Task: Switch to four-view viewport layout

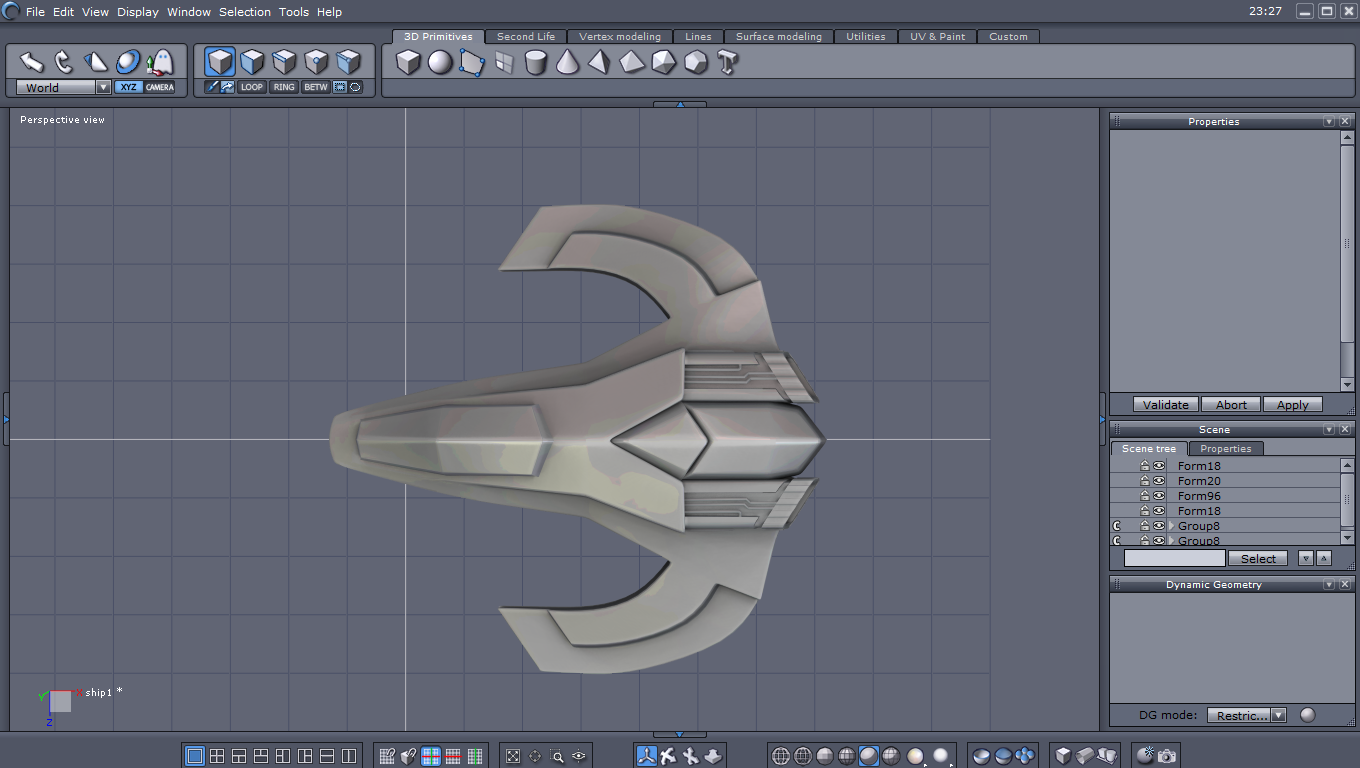Action: pos(217,756)
